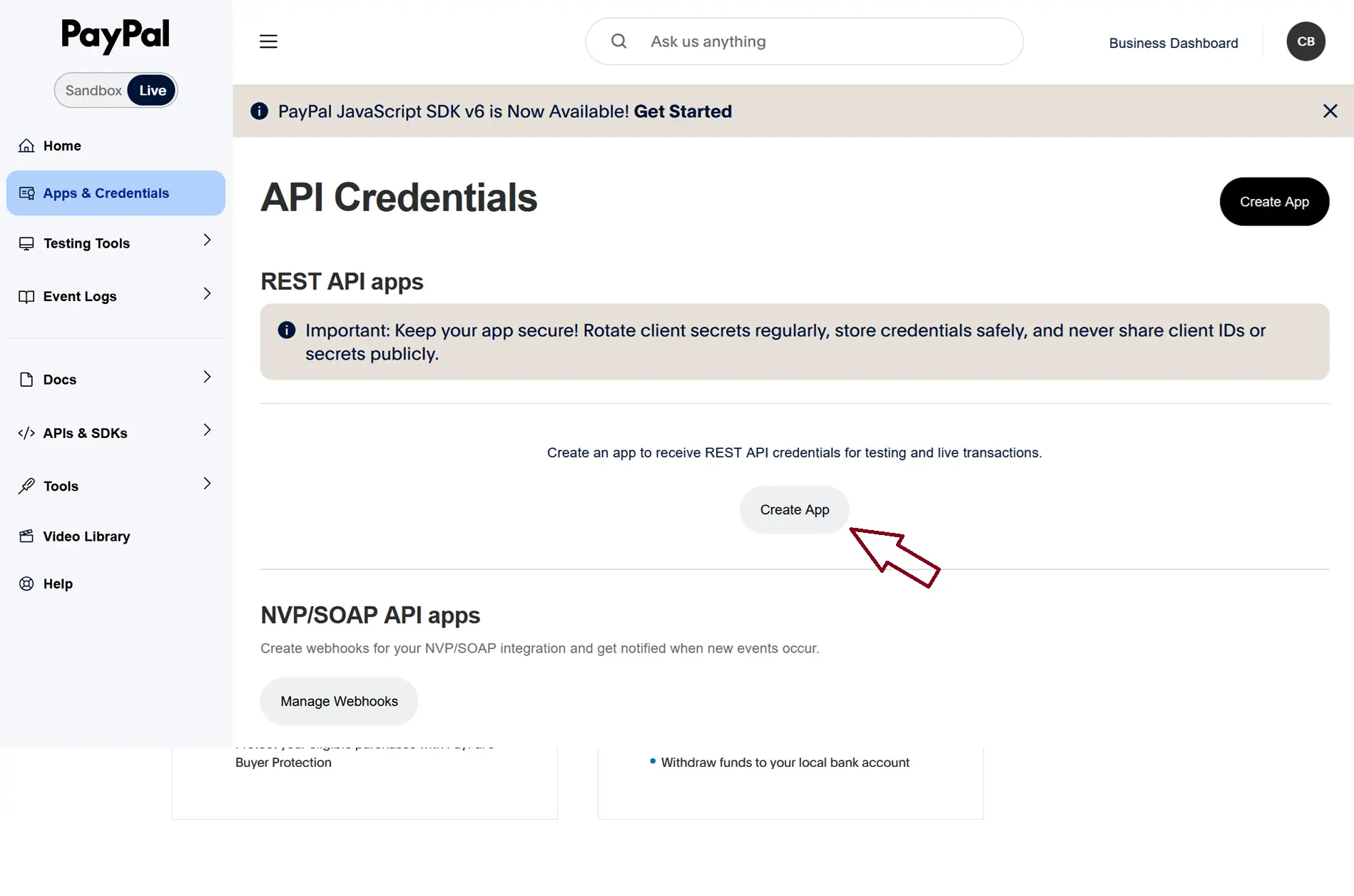
Task: Switch to Live mode
Action: 151,90
